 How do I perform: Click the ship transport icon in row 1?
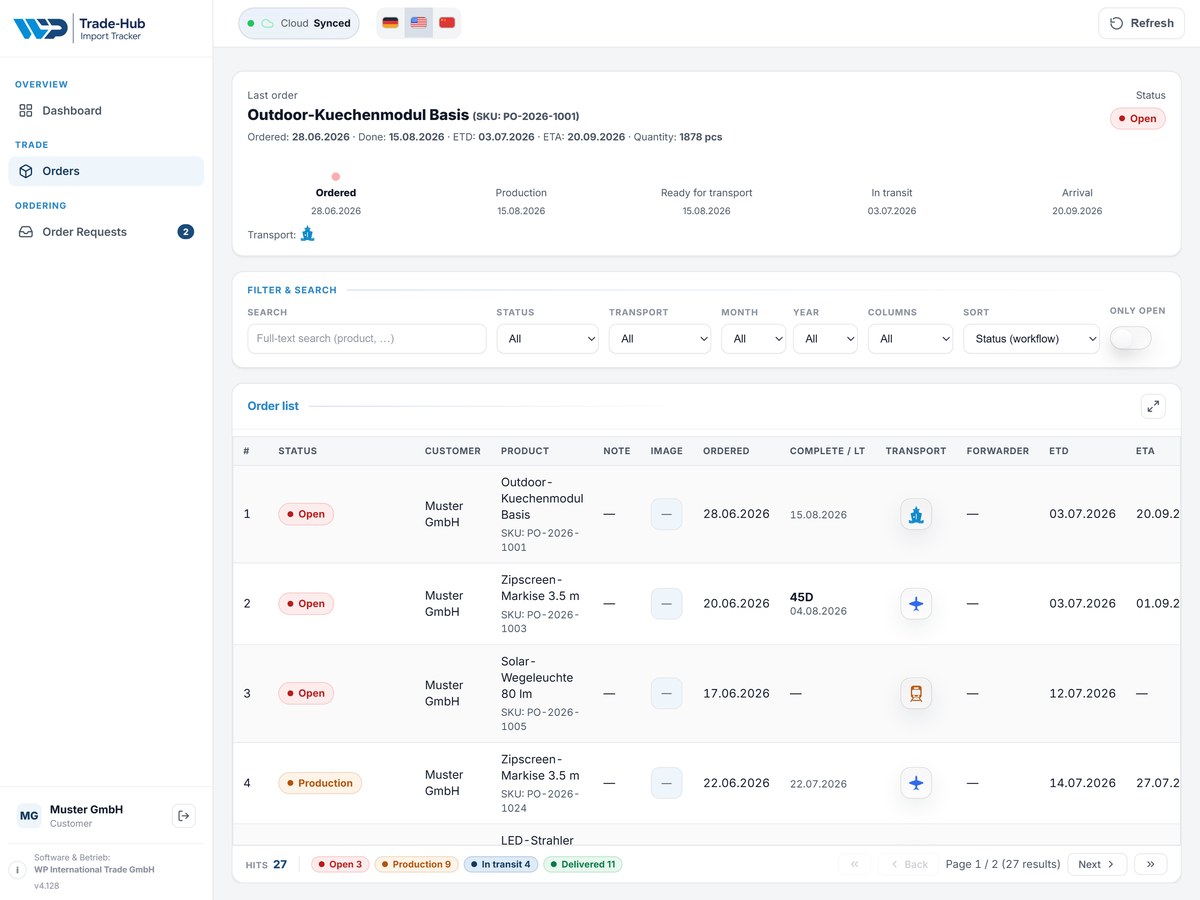tap(916, 514)
